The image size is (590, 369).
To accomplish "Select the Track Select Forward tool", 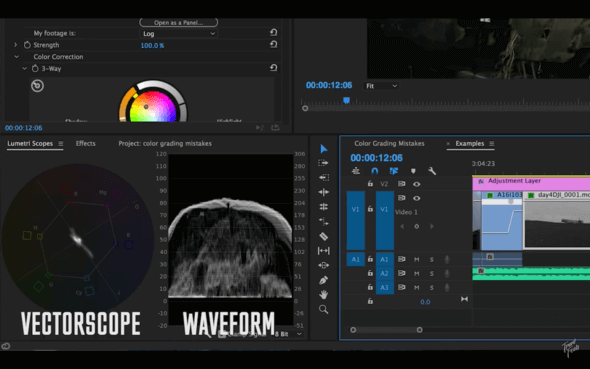I will pyautogui.click(x=323, y=163).
